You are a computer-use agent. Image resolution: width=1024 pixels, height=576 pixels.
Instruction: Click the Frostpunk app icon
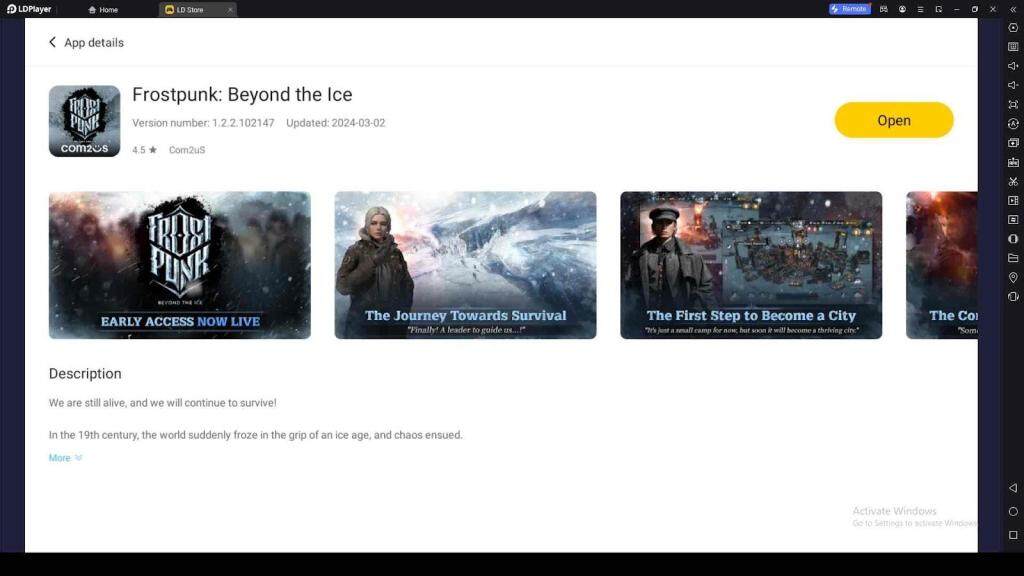(x=84, y=121)
